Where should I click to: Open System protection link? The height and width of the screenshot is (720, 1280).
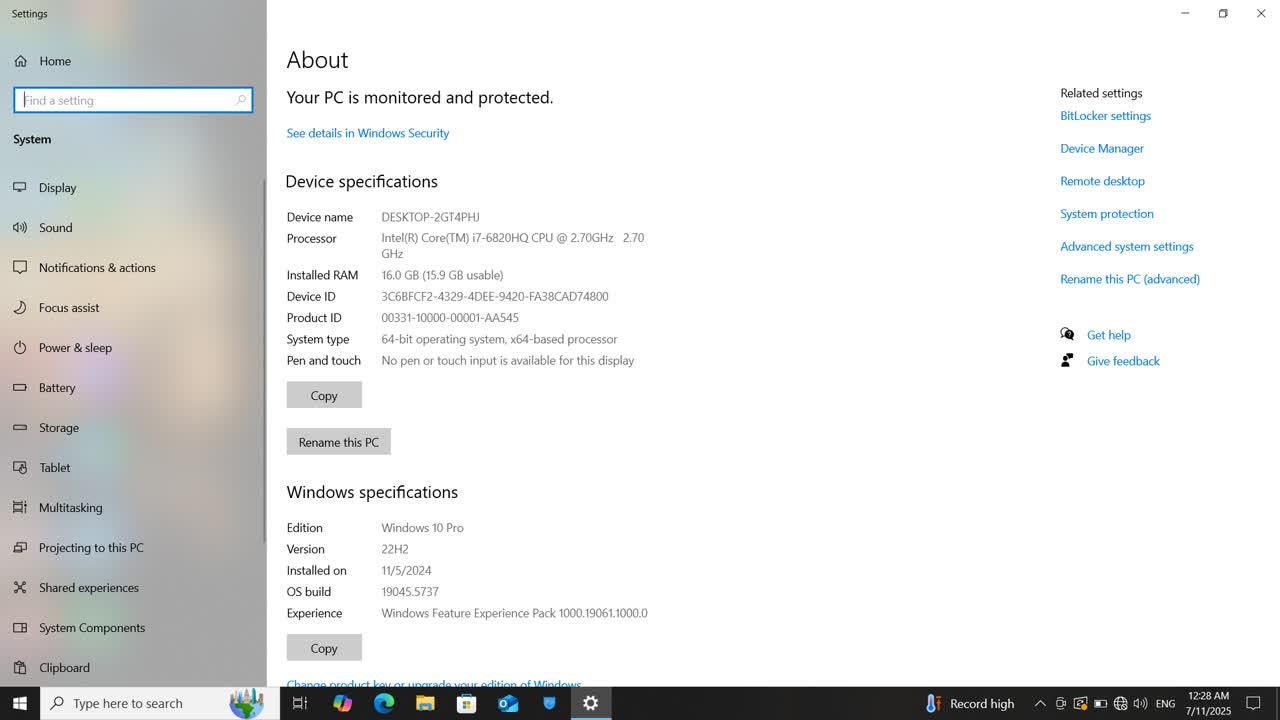(x=1107, y=214)
